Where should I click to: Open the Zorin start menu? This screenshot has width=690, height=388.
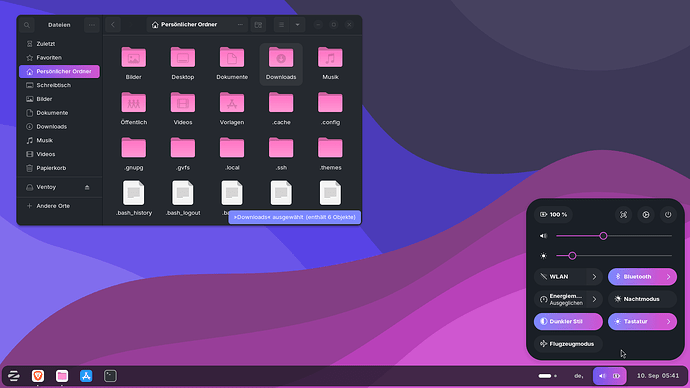pos(14,376)
